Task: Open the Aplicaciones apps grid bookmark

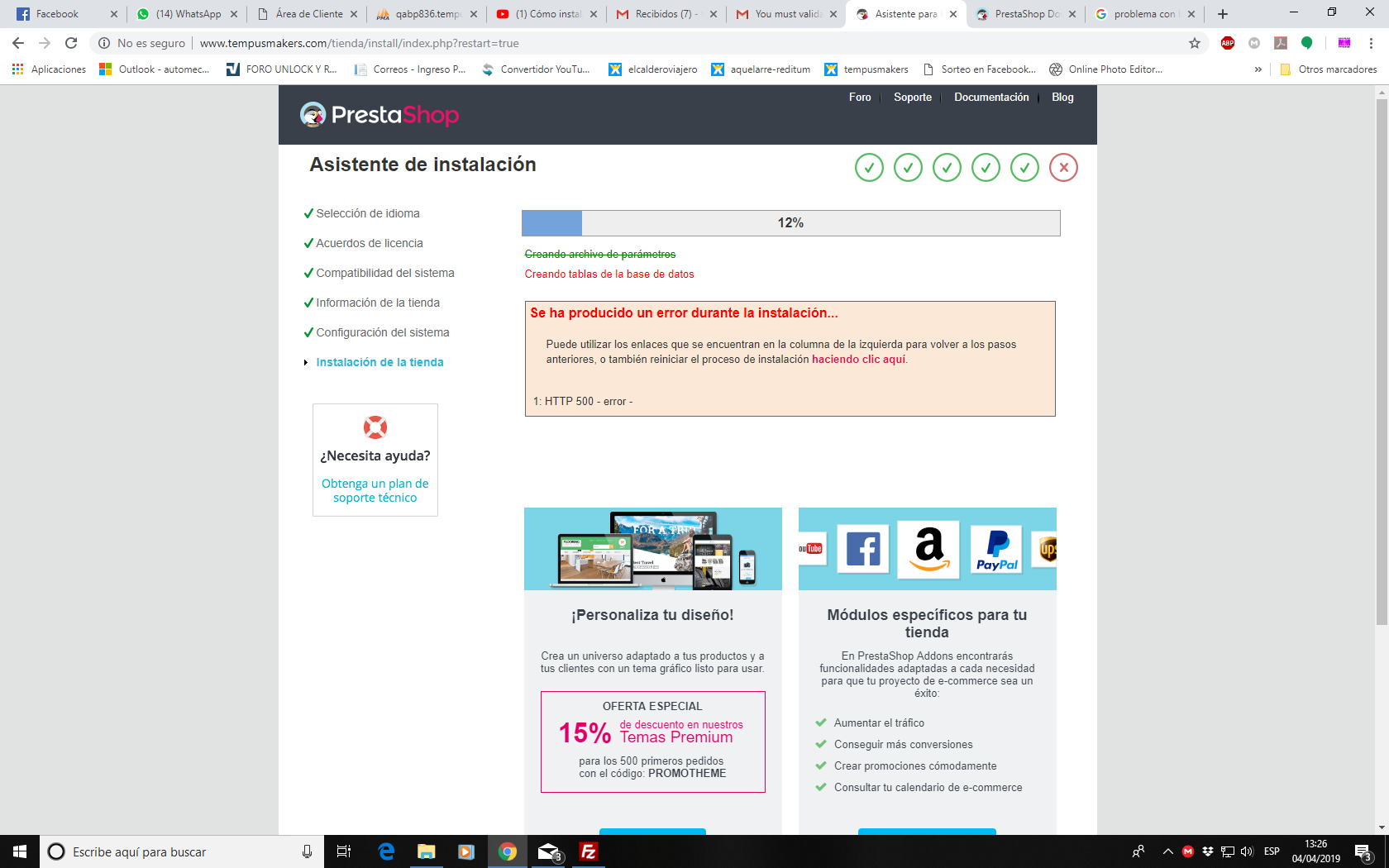Action: 49,69
